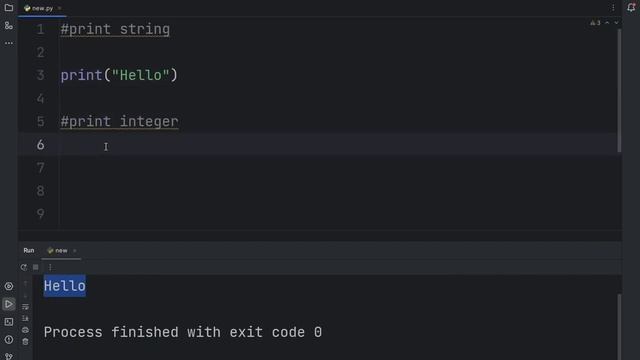The height and width of the screenshot is (360, 640).
Task: Click the warnings indicator showing 3
Action: 595,23
